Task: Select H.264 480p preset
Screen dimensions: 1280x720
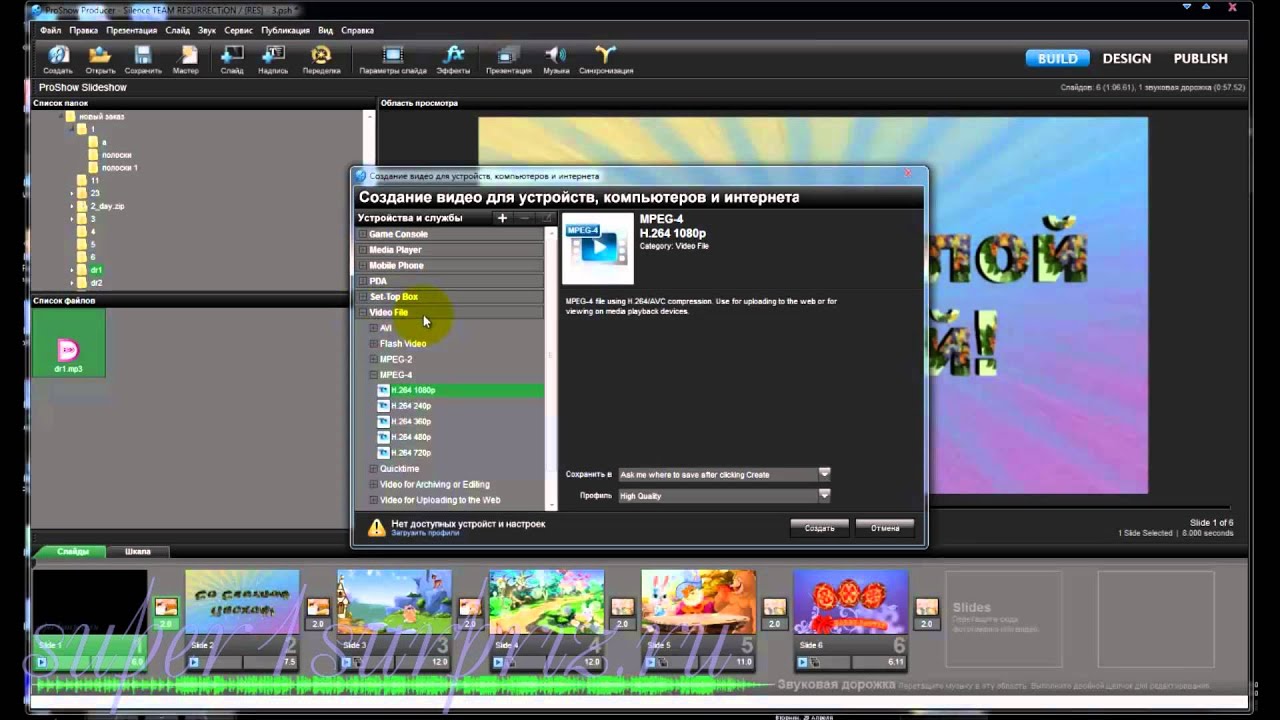Action: tap(411, 437)
